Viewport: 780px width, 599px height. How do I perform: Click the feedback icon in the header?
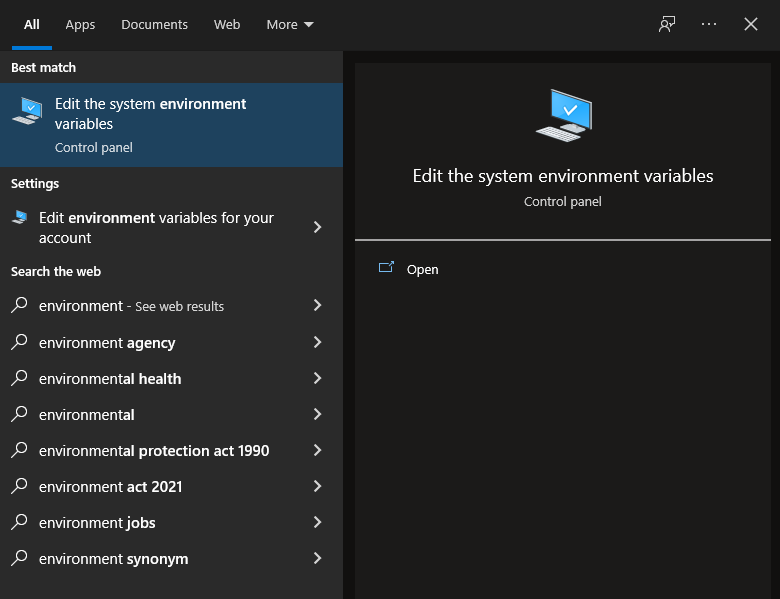(667, 24)
